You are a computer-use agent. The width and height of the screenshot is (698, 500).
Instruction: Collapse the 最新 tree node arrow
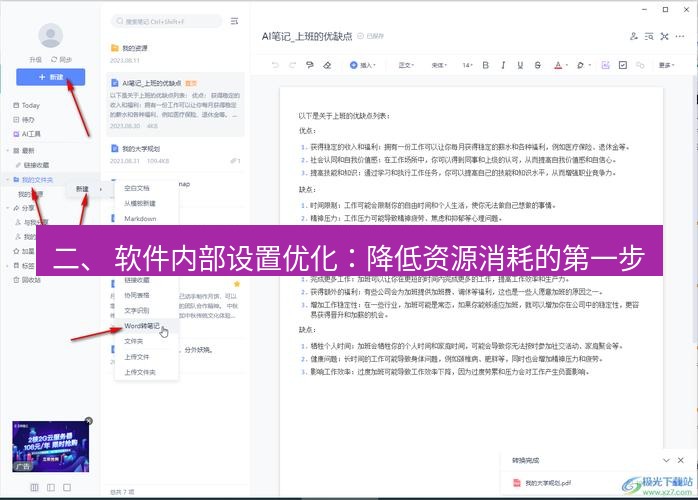point(7,151)
